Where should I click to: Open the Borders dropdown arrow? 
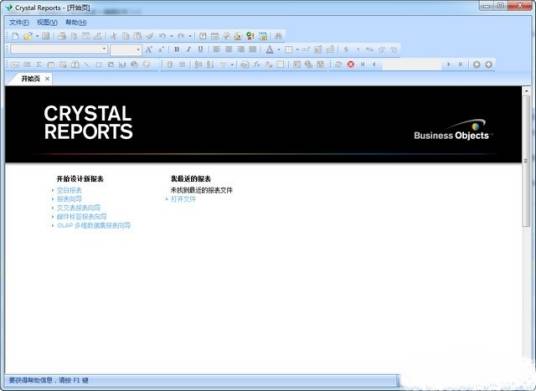(x=297, y=50)
